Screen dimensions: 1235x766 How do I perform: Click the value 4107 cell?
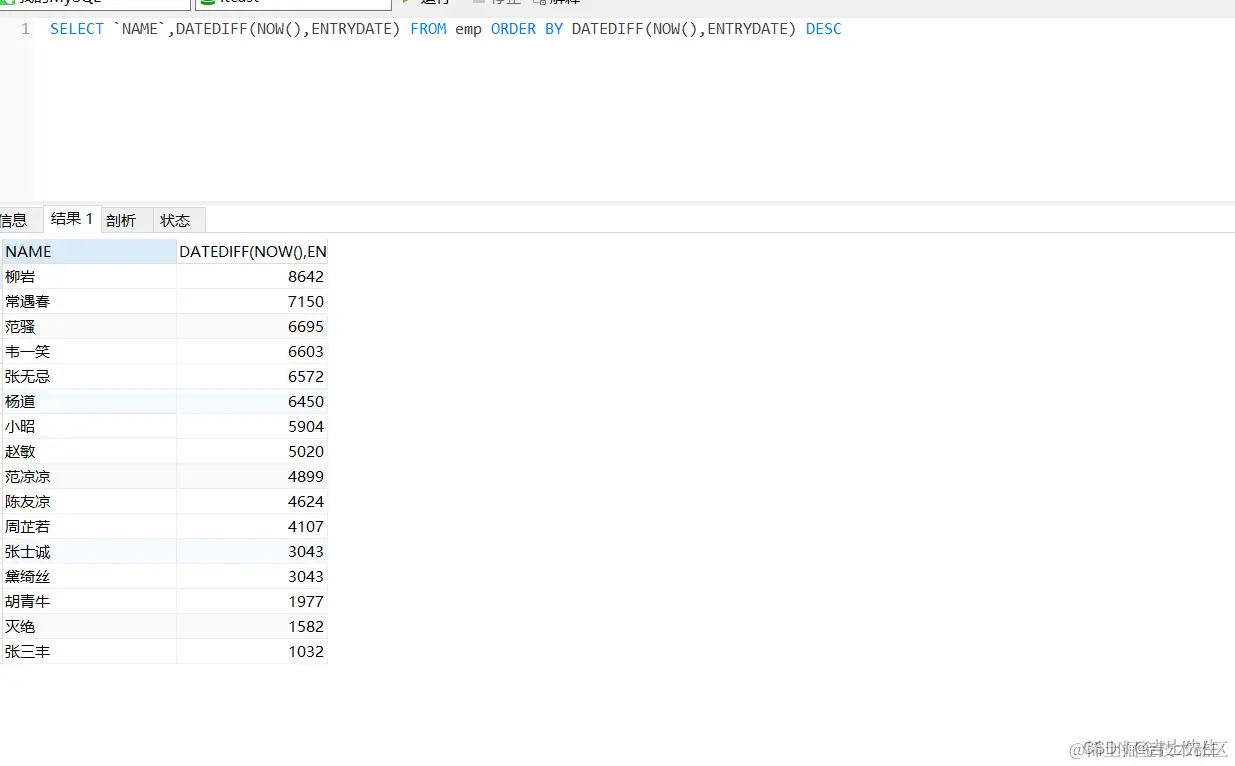(x=252, y=527)
